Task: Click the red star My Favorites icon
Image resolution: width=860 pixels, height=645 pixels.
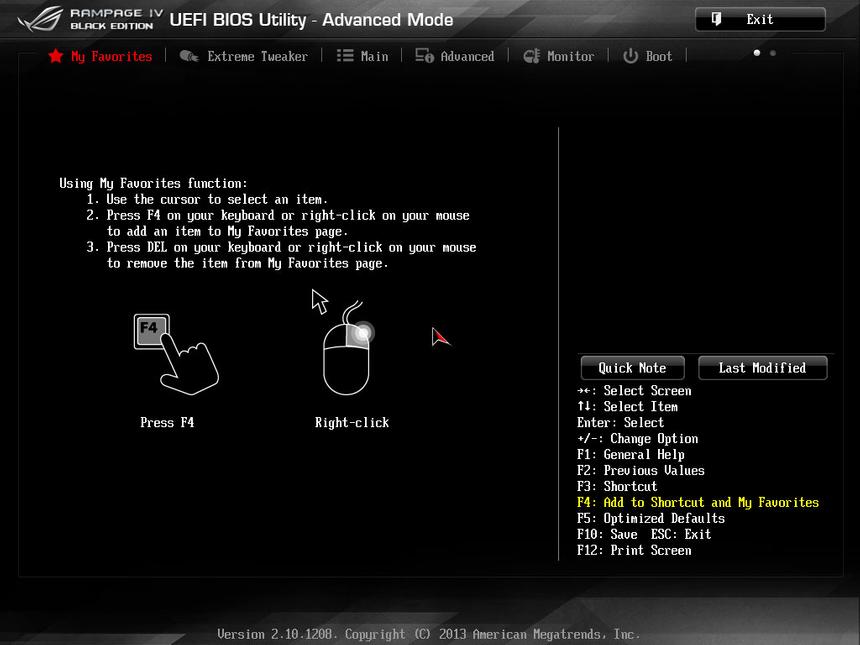Action: coord(55,56)
